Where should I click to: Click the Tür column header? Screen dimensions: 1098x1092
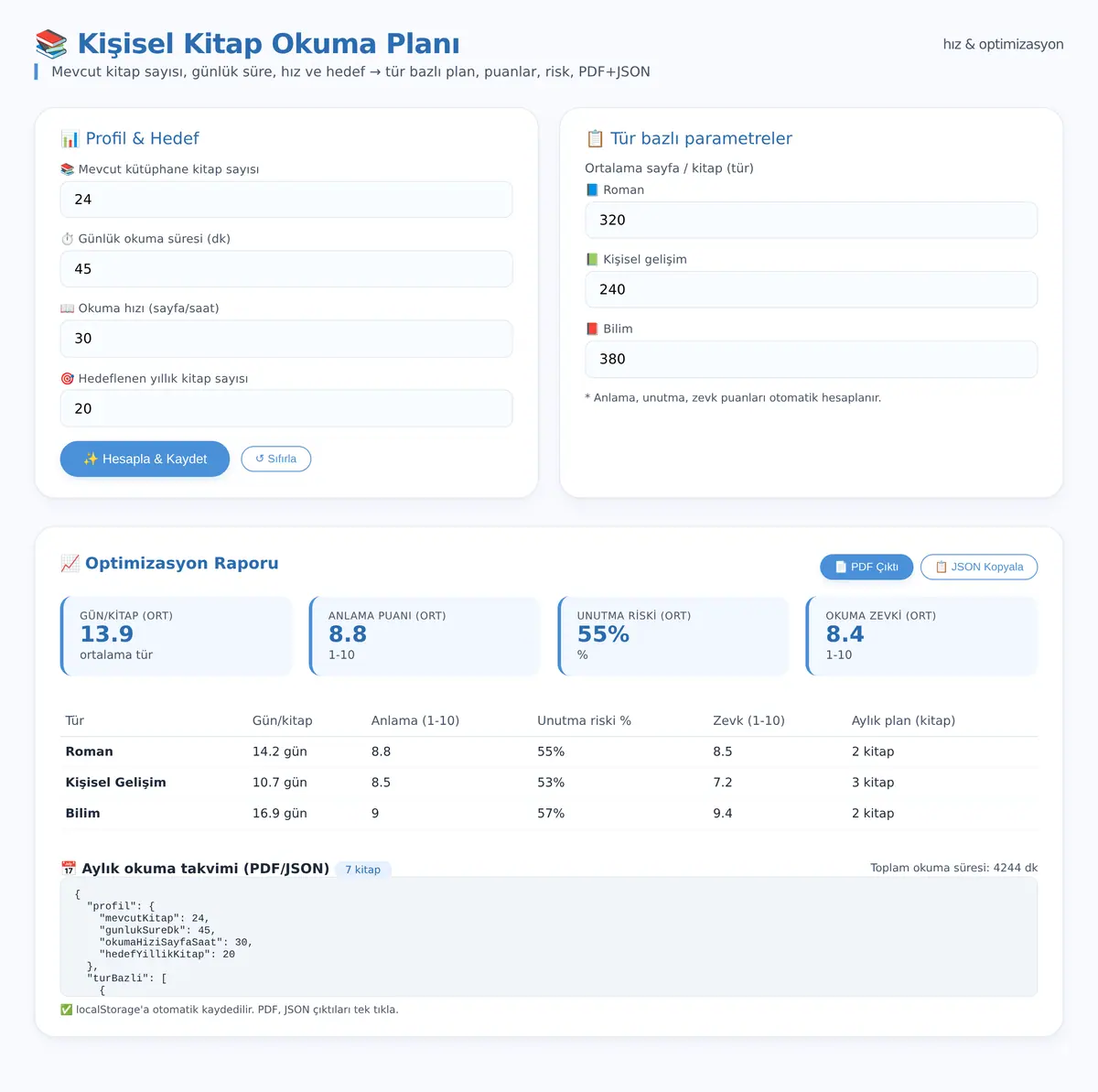(75, 720)
